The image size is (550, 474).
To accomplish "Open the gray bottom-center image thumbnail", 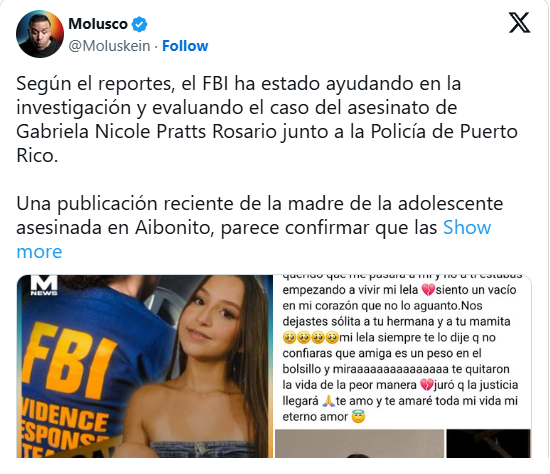I will click(x=359, y=443).
